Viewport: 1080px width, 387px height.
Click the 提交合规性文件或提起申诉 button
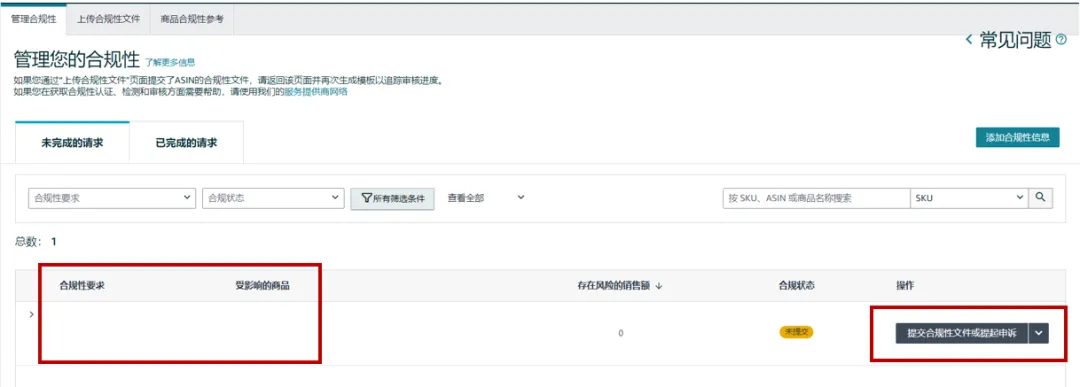point(962,333)
